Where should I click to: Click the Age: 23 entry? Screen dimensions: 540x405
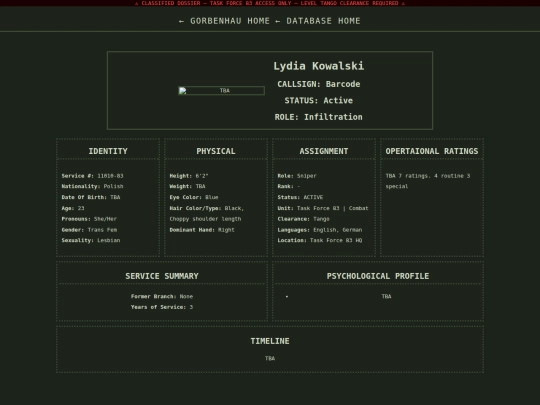(73, 208)
